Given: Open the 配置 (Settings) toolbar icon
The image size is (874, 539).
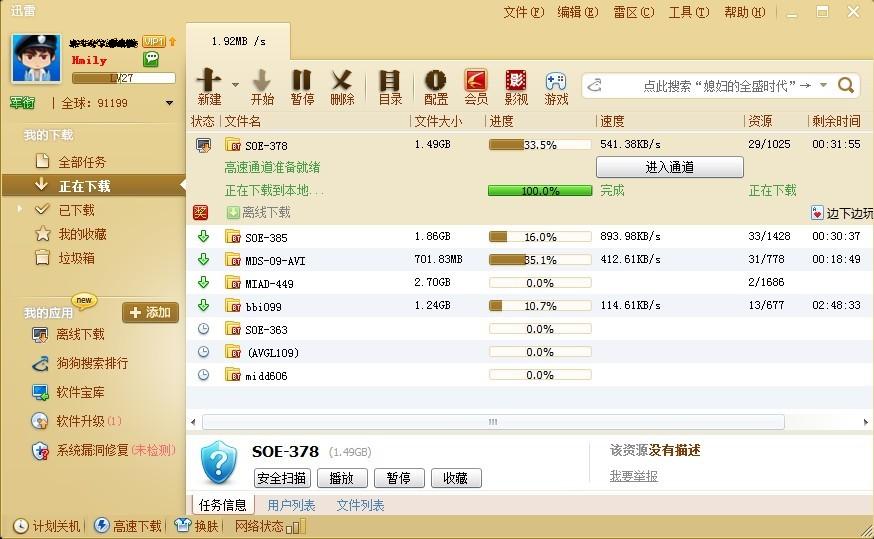Looking at the screenshot, I should click(436, 87).
